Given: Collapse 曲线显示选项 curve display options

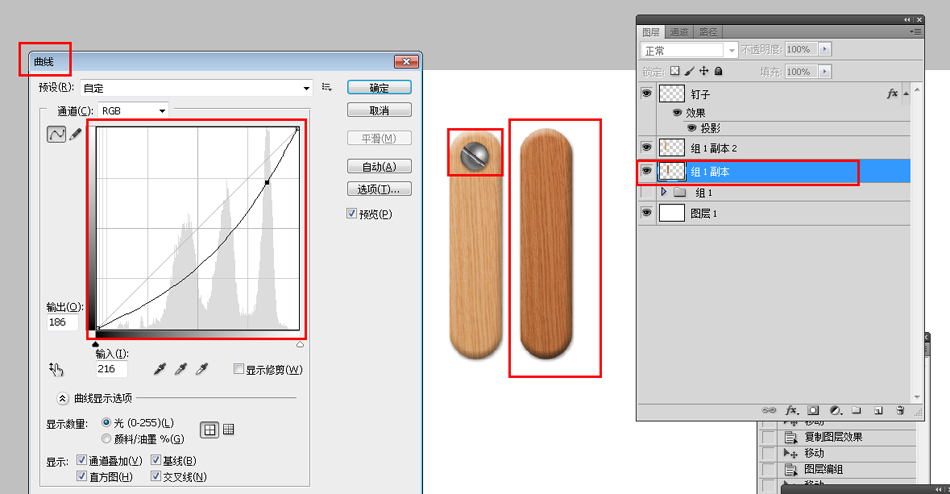Looking at the screenshot, I should point(62,398).
